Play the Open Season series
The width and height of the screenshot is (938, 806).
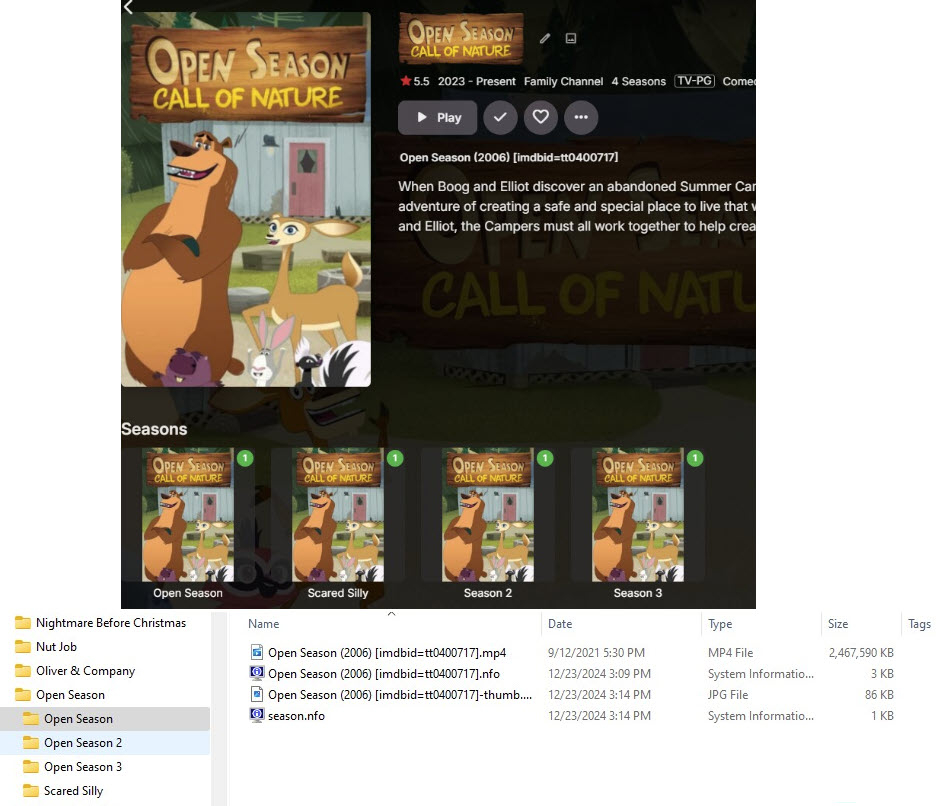click(437, 117)
